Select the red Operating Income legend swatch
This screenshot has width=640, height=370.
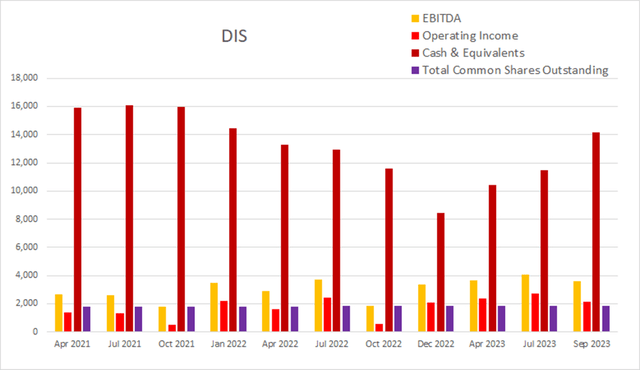[415, 36]
